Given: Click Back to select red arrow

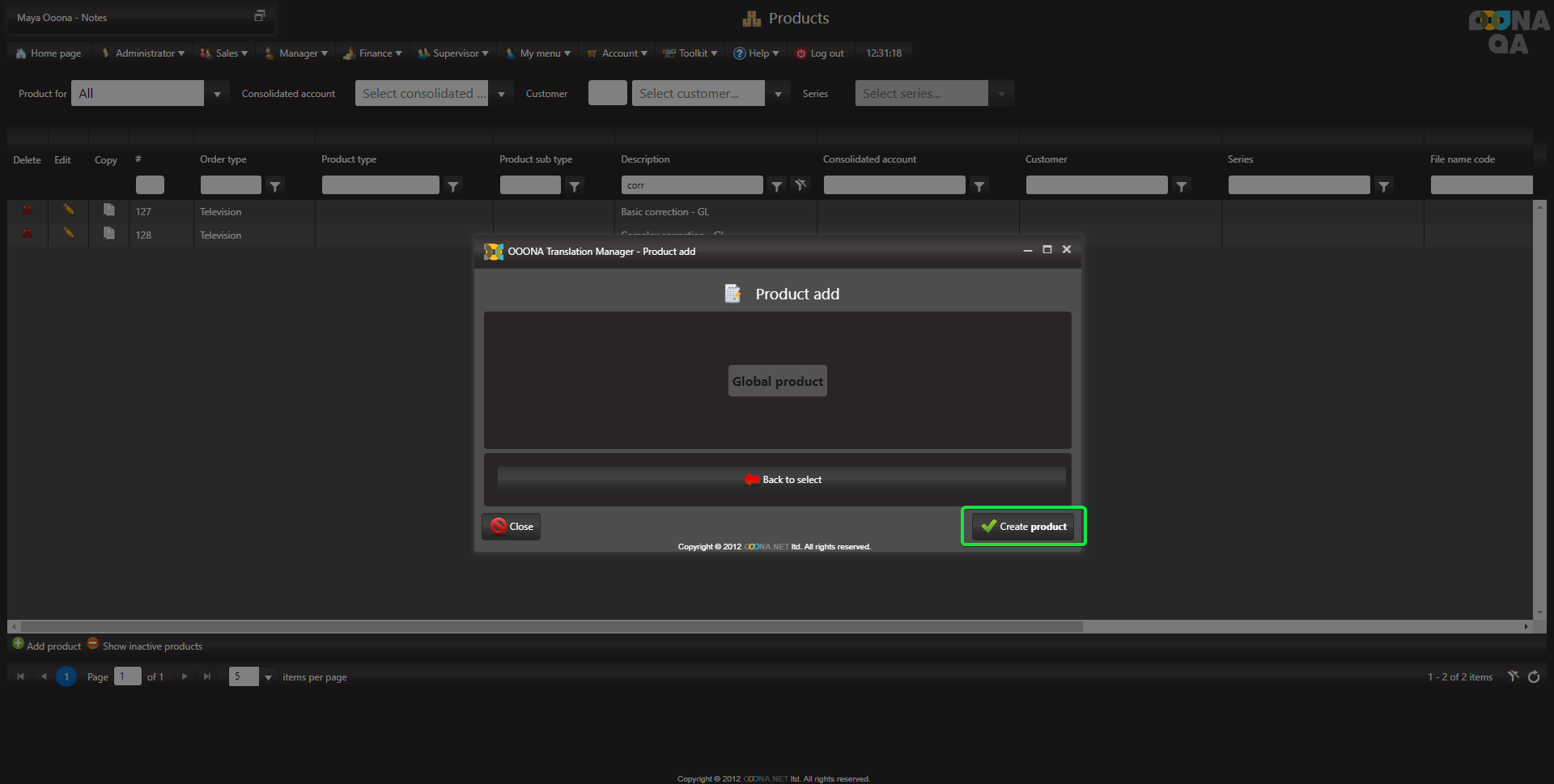Looking at the screenshot, I should point(752,480).
